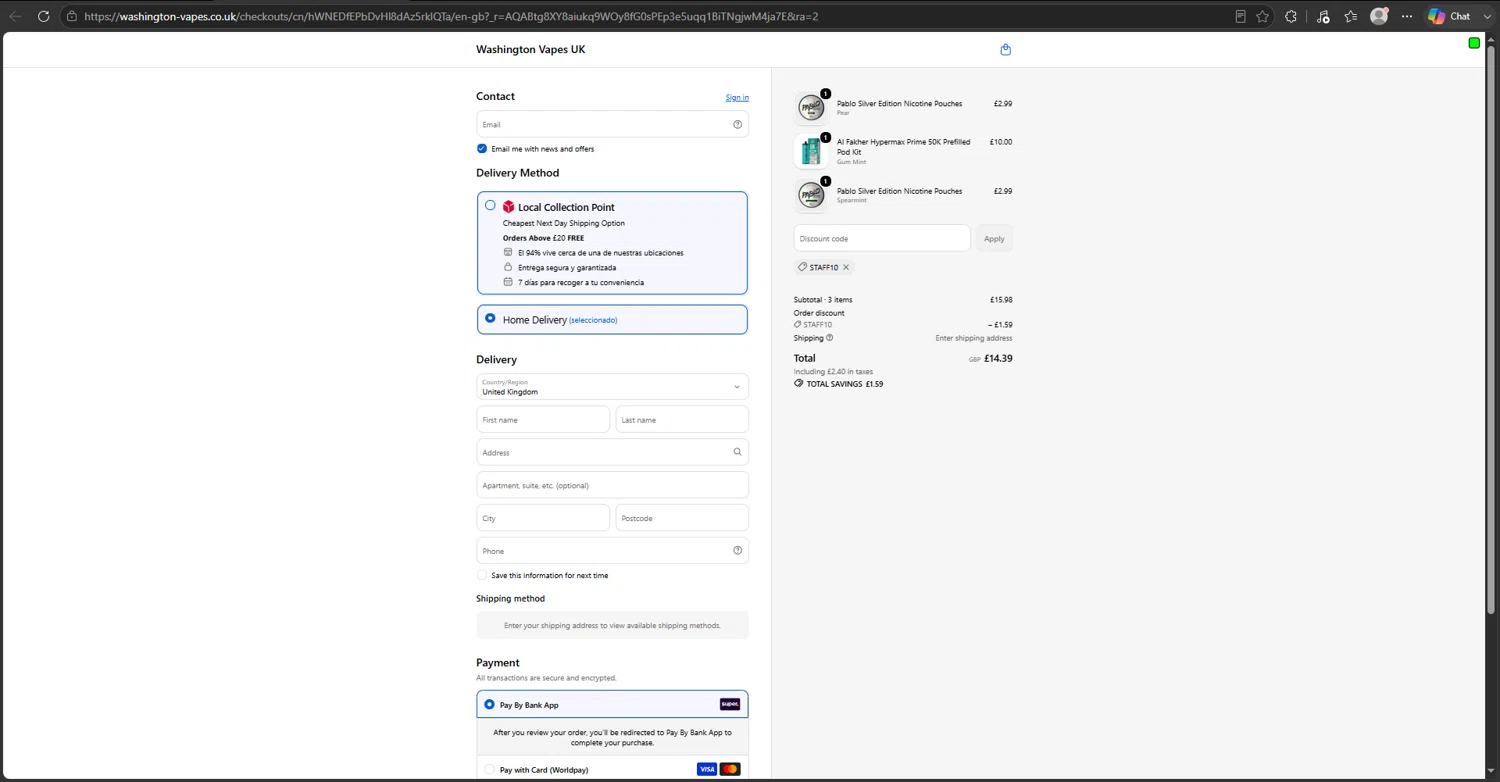Viewport: 1500px width, 782px height.
Task: Reload the page with refresh icon
Action: (x=43, y=16)
